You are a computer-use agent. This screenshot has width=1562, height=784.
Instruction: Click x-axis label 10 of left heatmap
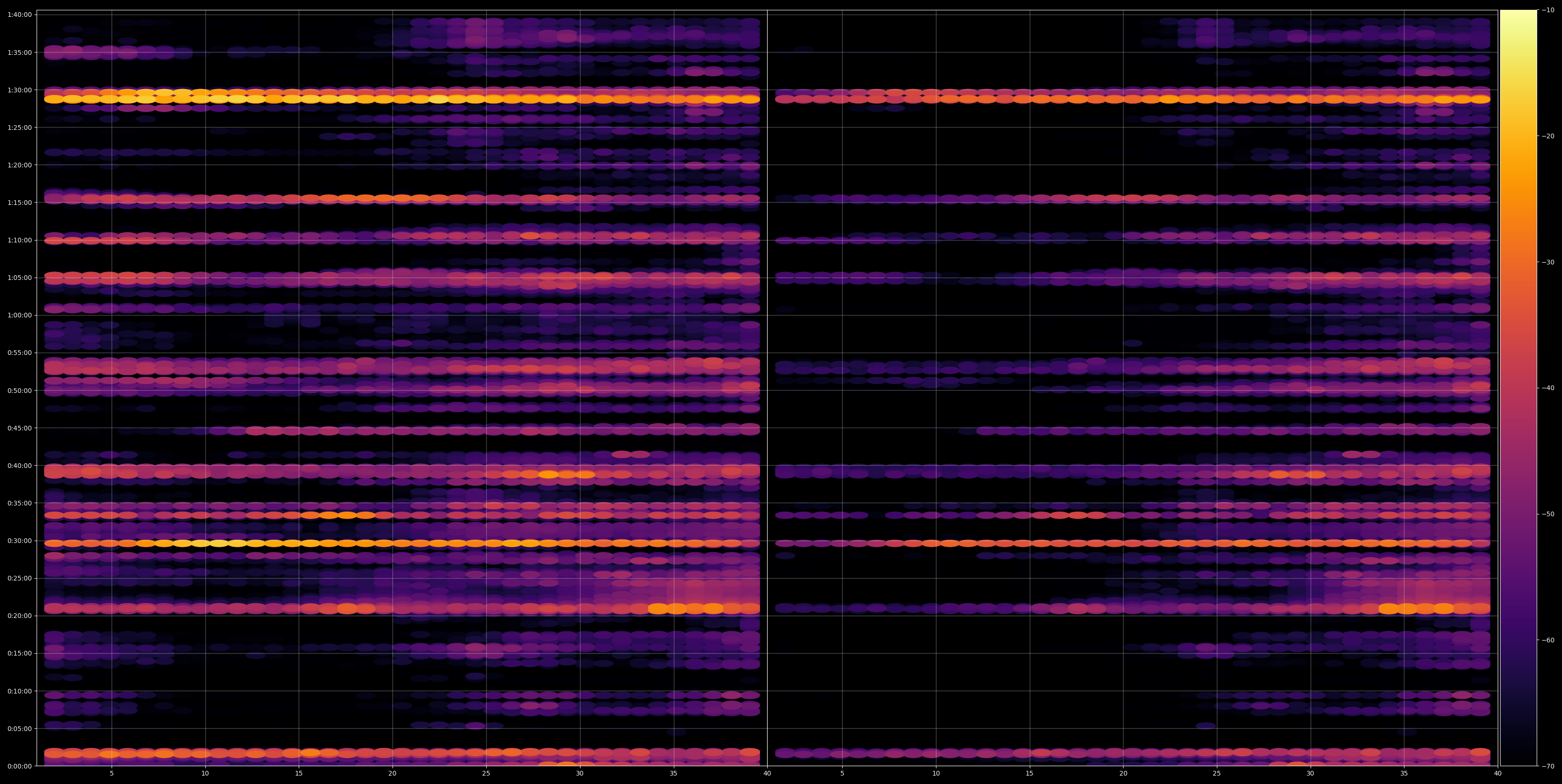(205, 774)
